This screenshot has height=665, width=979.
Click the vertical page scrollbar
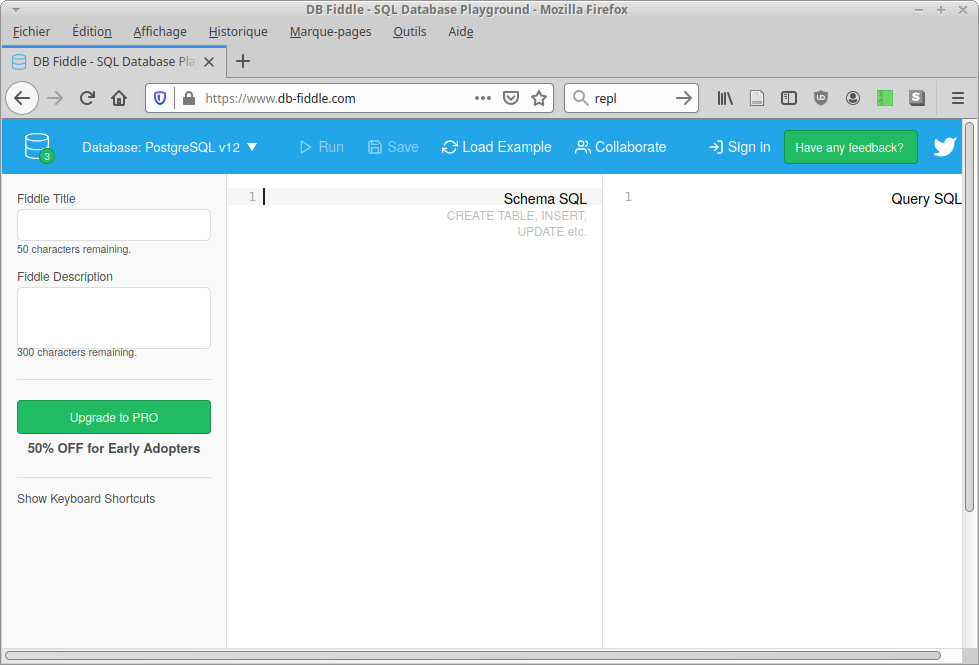tap(969, 317)
